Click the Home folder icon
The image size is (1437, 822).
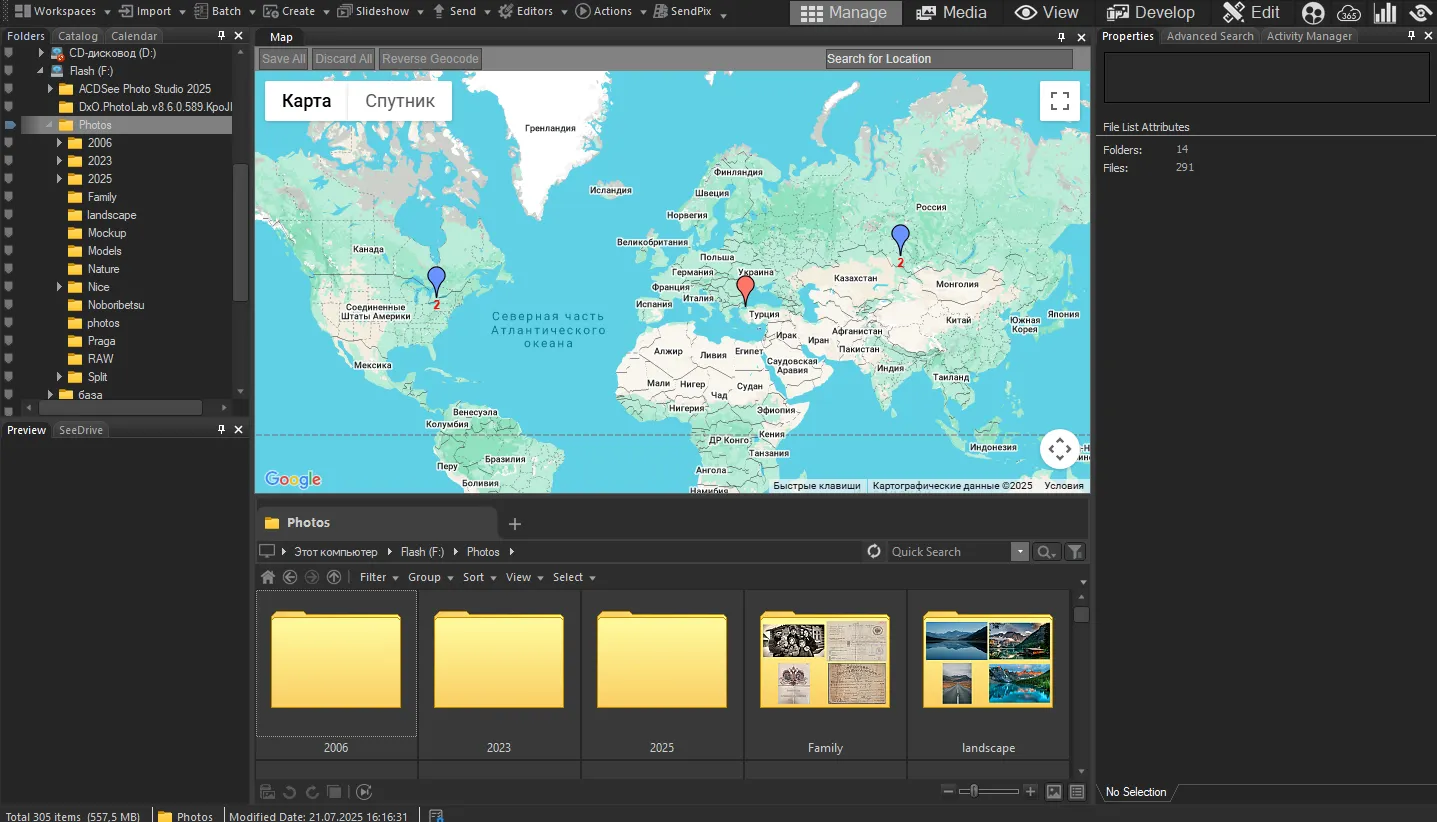[267, 577]
